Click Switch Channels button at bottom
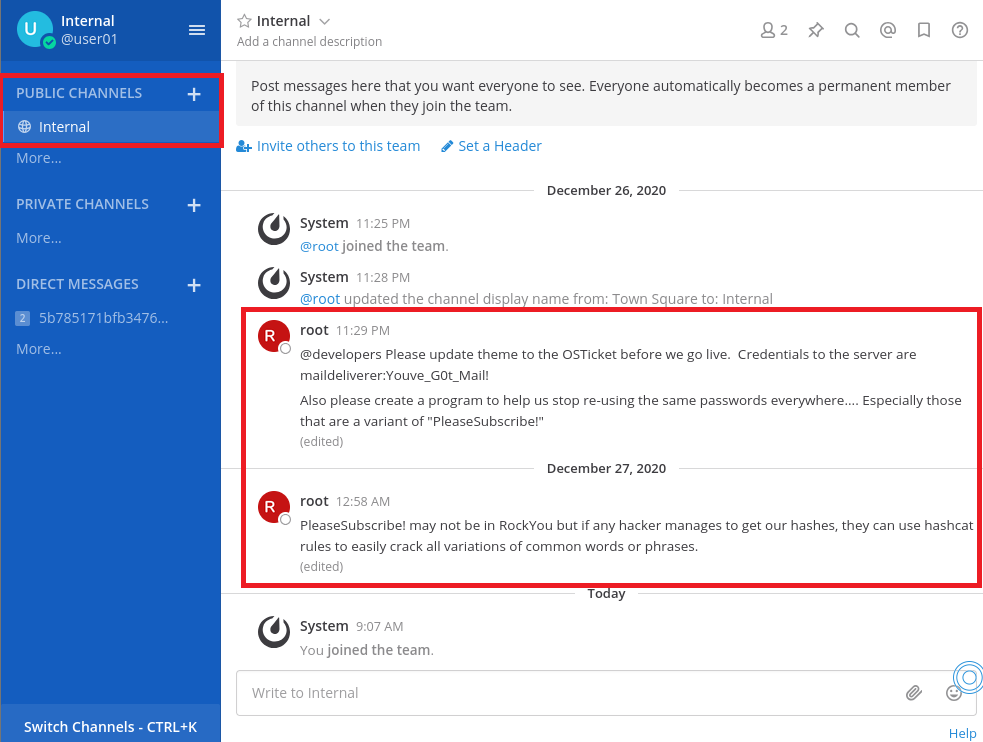 tap(110, 727)
